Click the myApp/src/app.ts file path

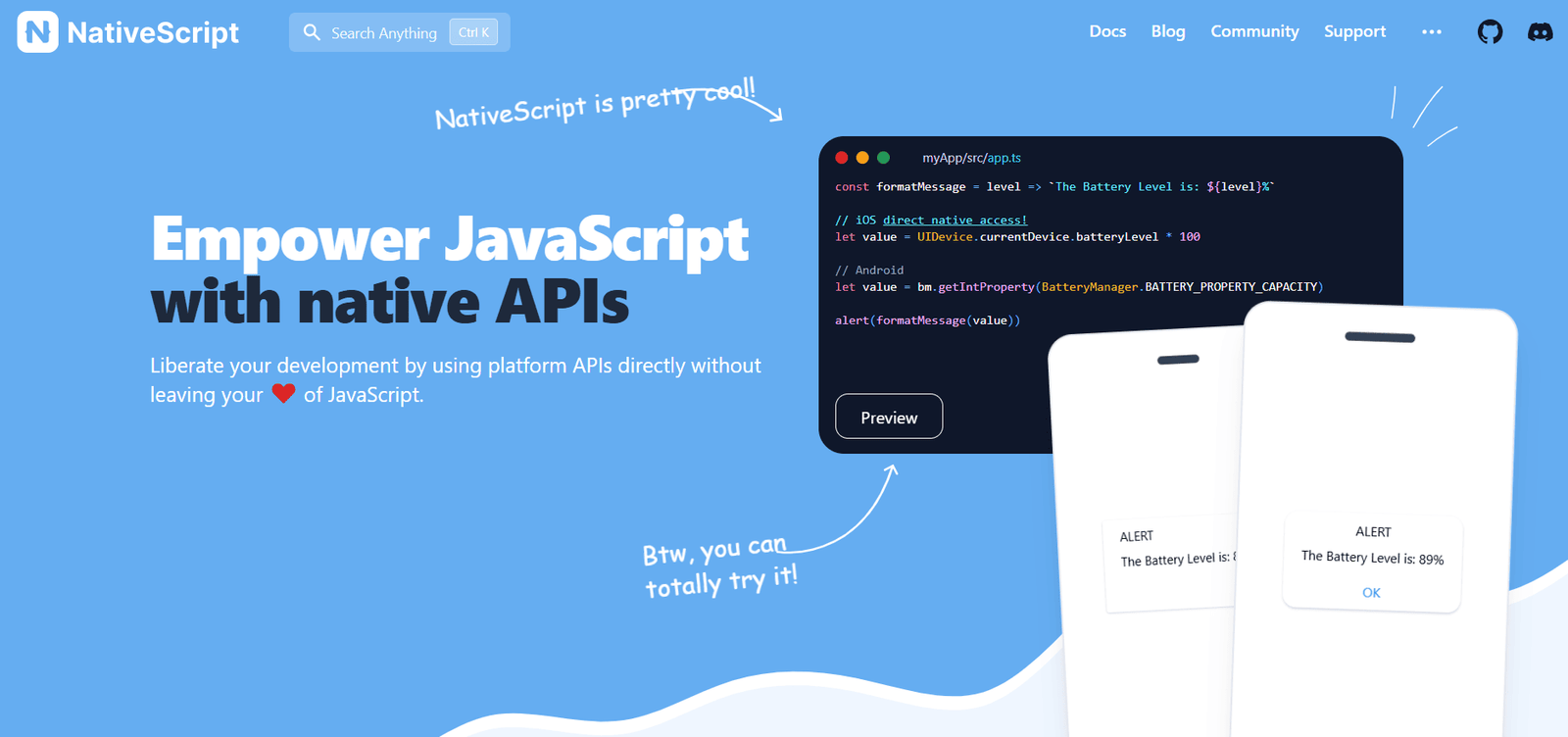971,158
